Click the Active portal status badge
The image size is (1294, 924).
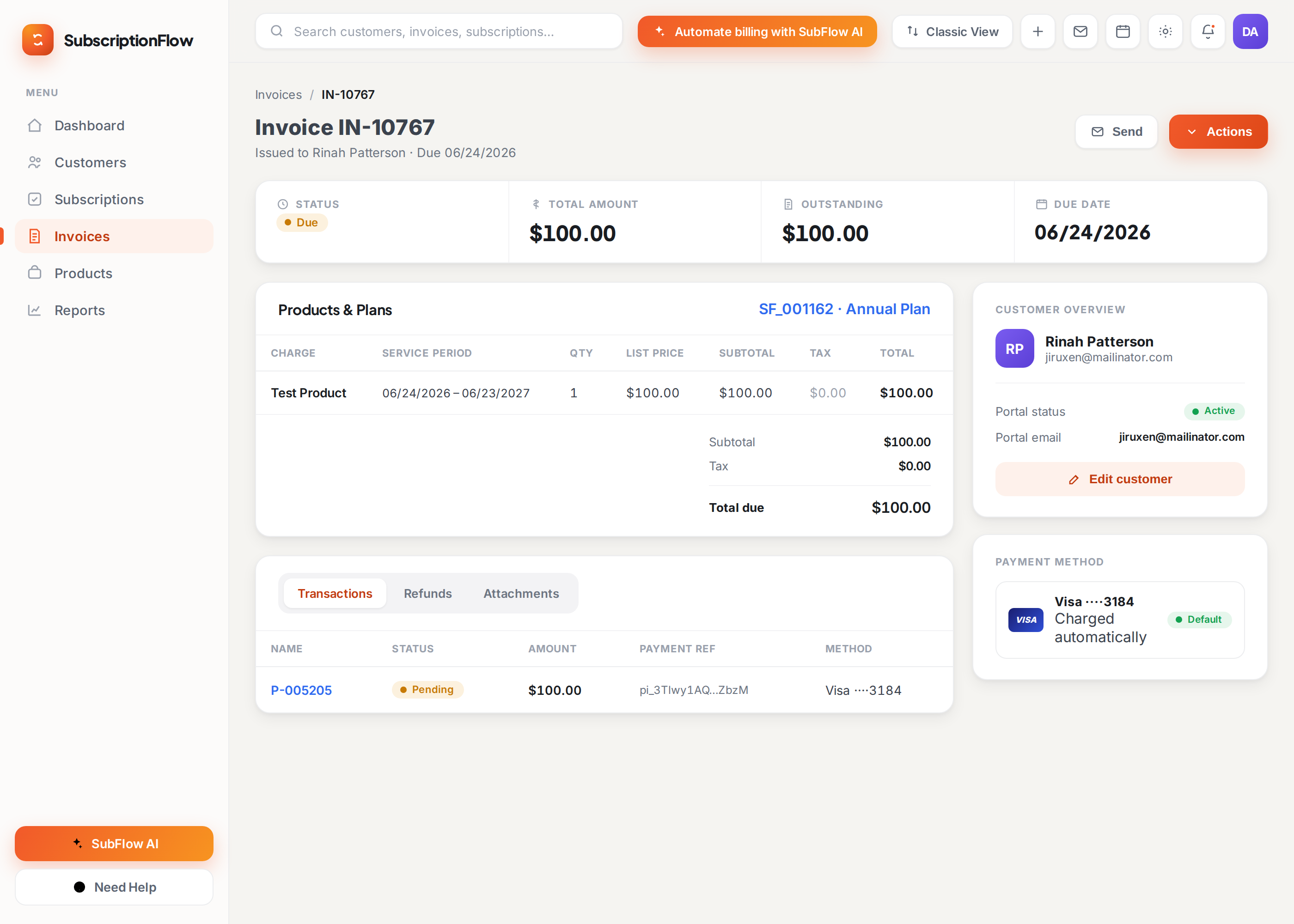[1214, 411]
